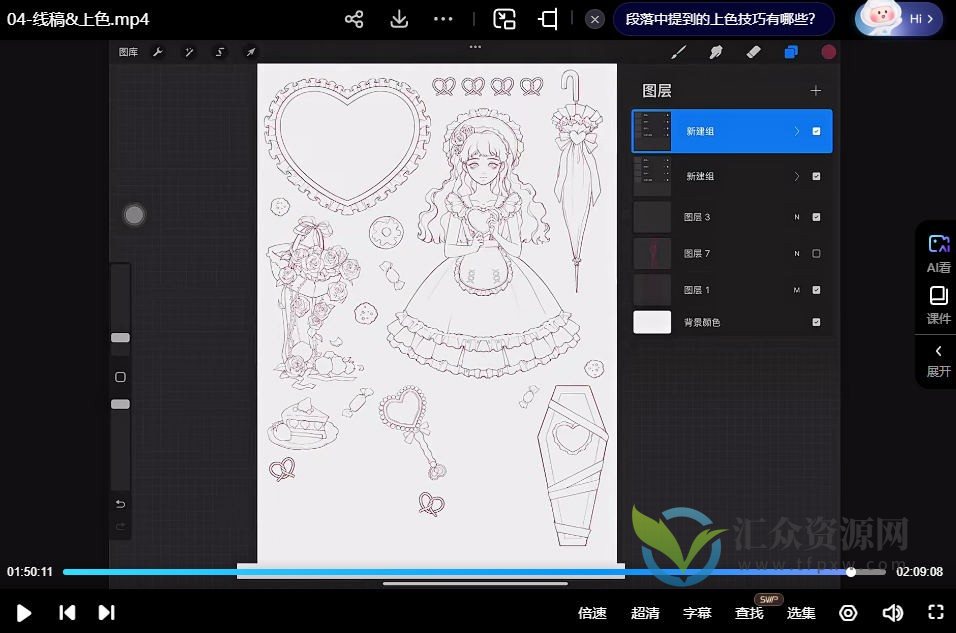Toggle 背景颜色 layer visibility checkbox

(816, 322)
